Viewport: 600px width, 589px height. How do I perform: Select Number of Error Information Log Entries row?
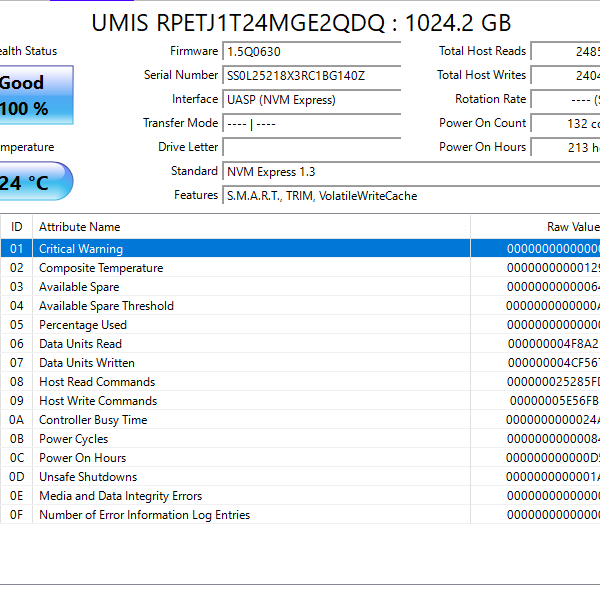[x=300, y=515]
